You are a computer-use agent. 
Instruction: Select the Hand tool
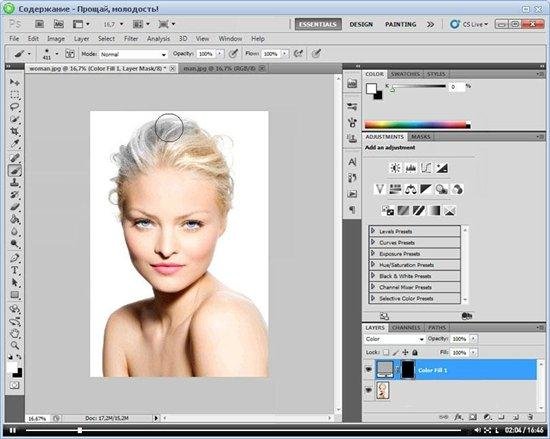[x=14, y=333]
